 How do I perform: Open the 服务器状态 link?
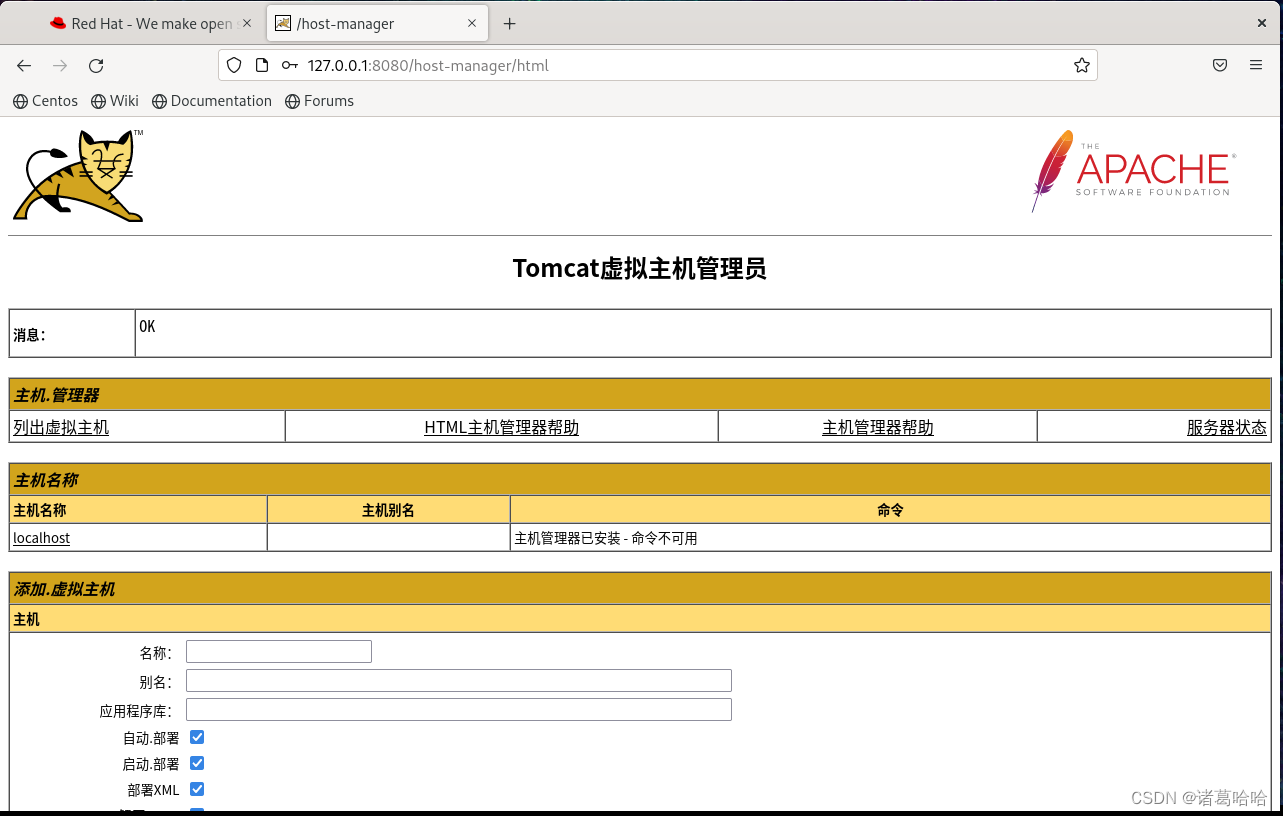(1226, 427)
